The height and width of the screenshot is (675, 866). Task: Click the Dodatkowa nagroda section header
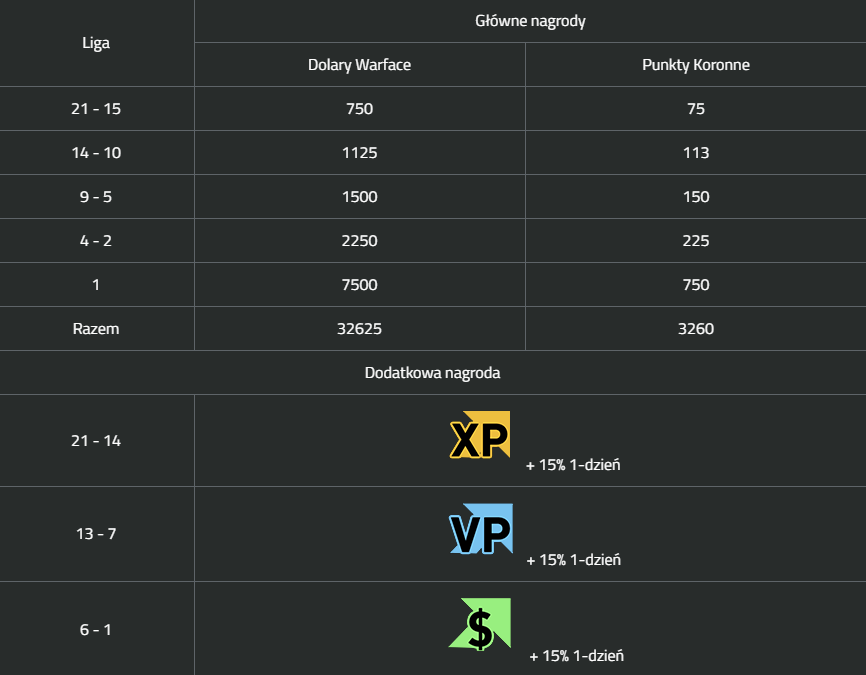coord(433,373)
